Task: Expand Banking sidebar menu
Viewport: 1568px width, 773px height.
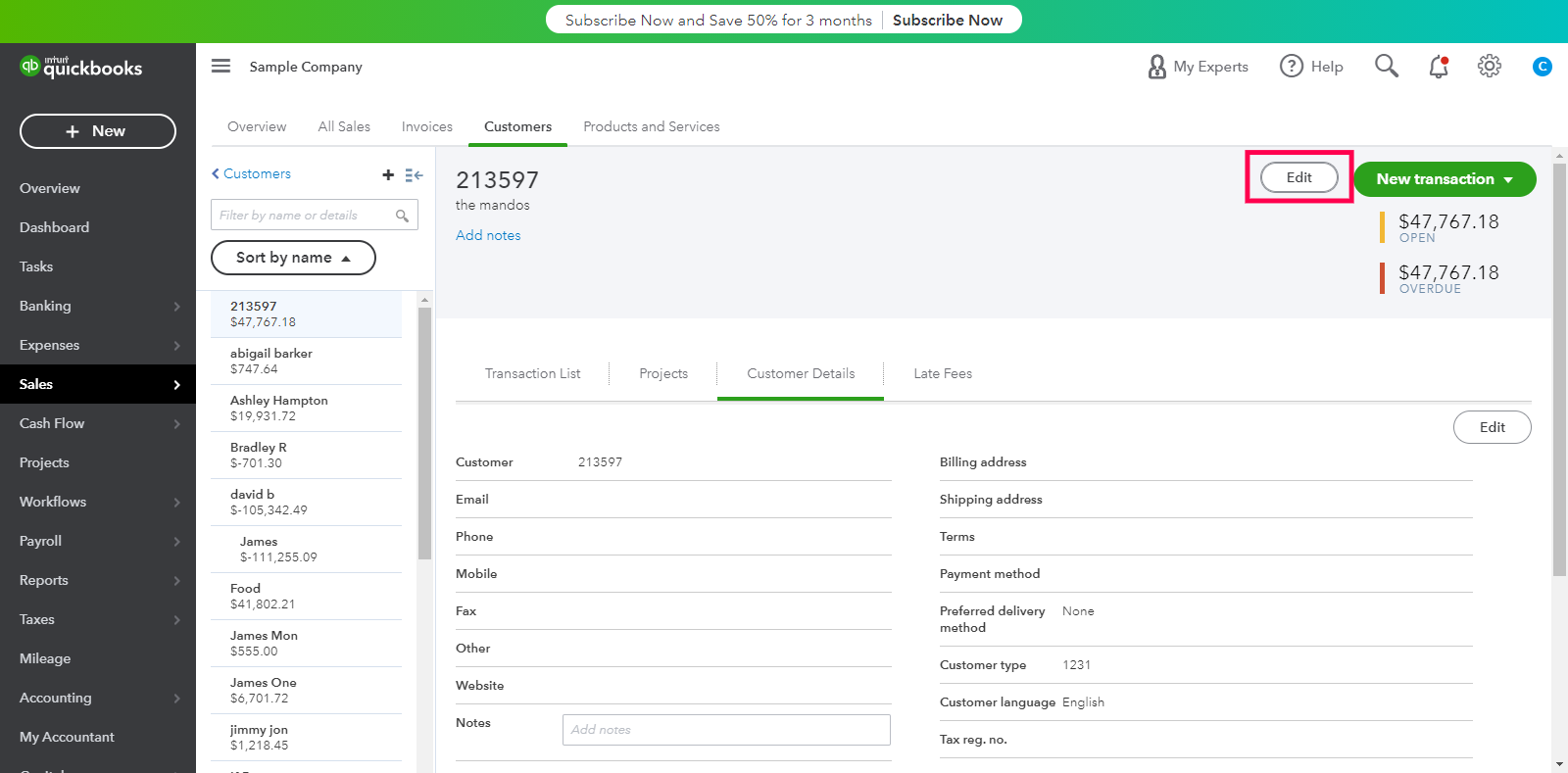Action: pyautogui.click(x=98, y=306)
